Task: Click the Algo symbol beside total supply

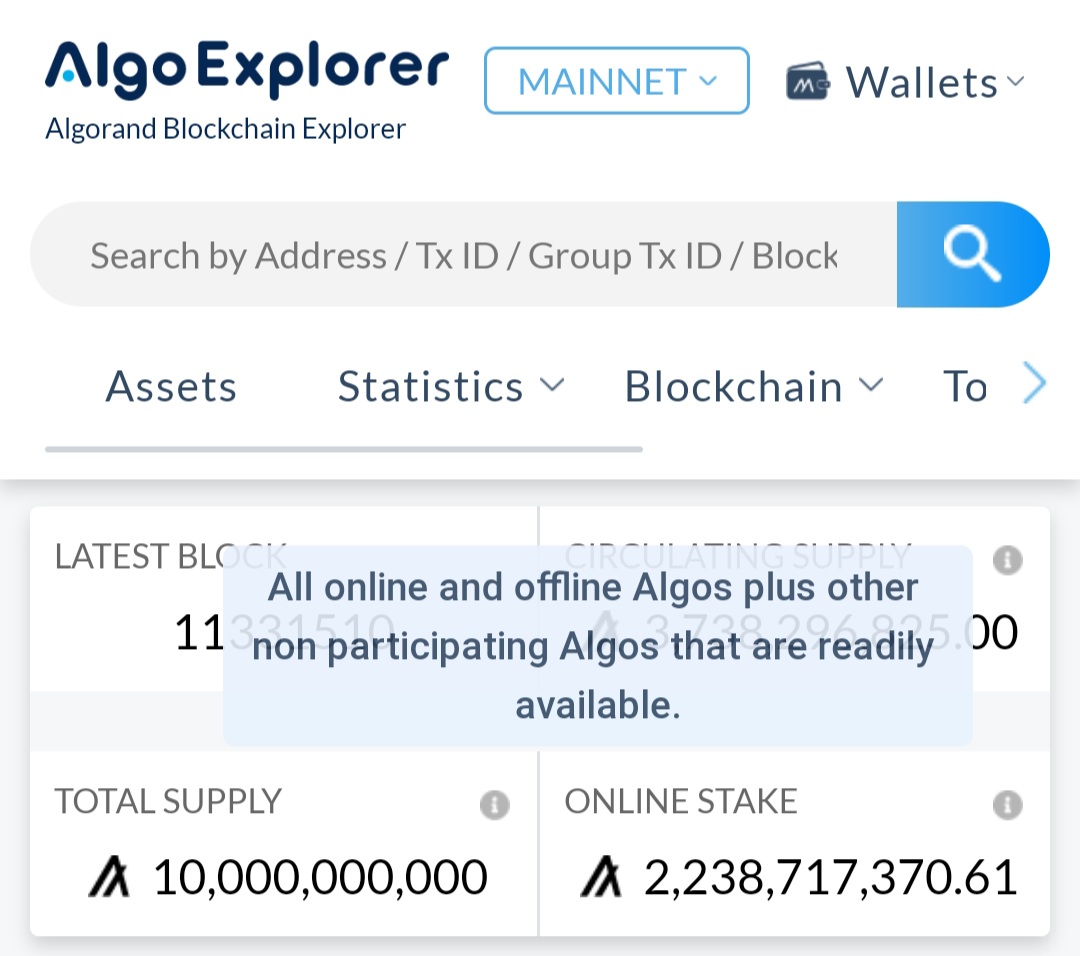Action: pyautogui.click(x=110, y=876)
